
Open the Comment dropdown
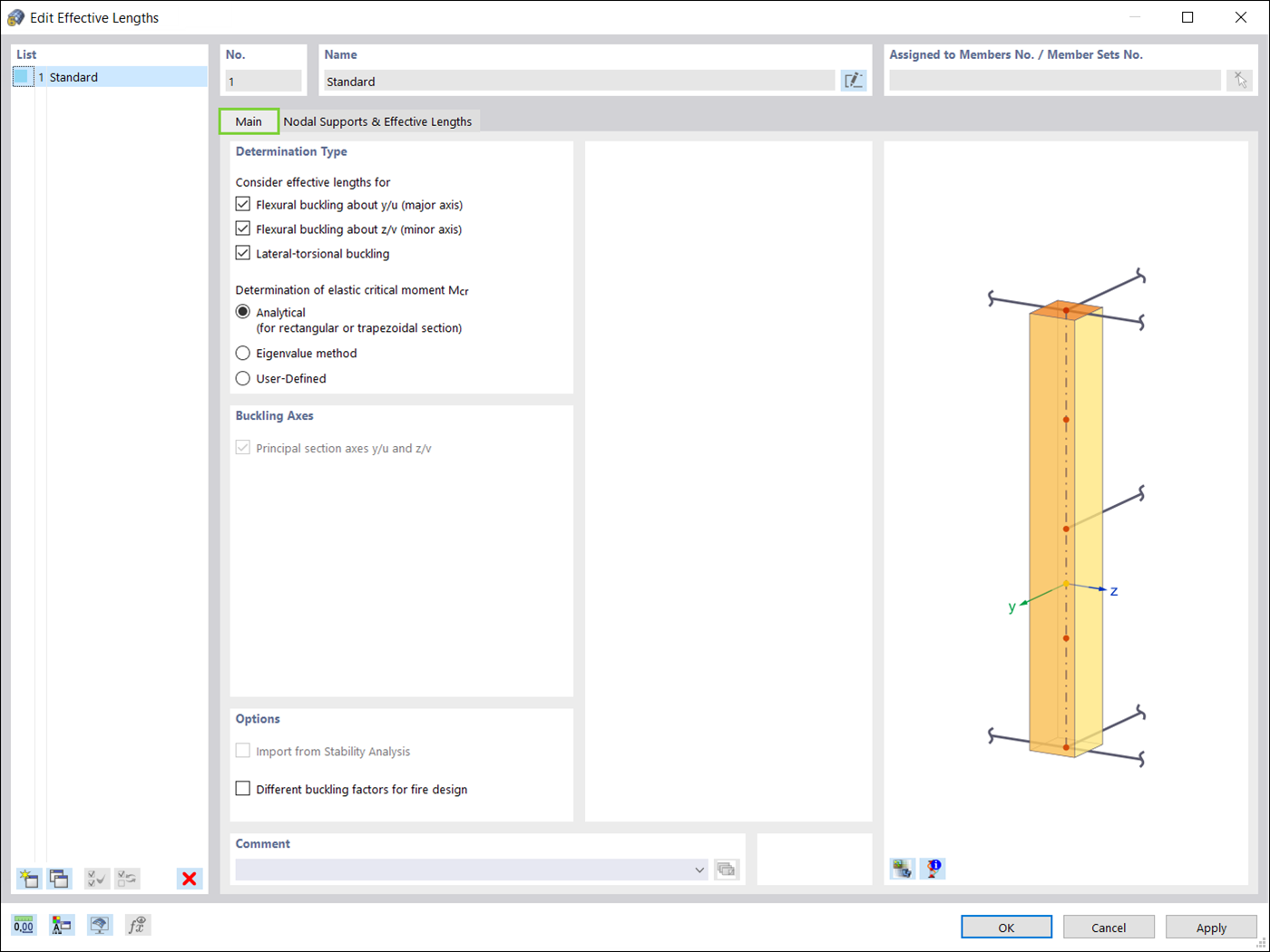(699, 869)
